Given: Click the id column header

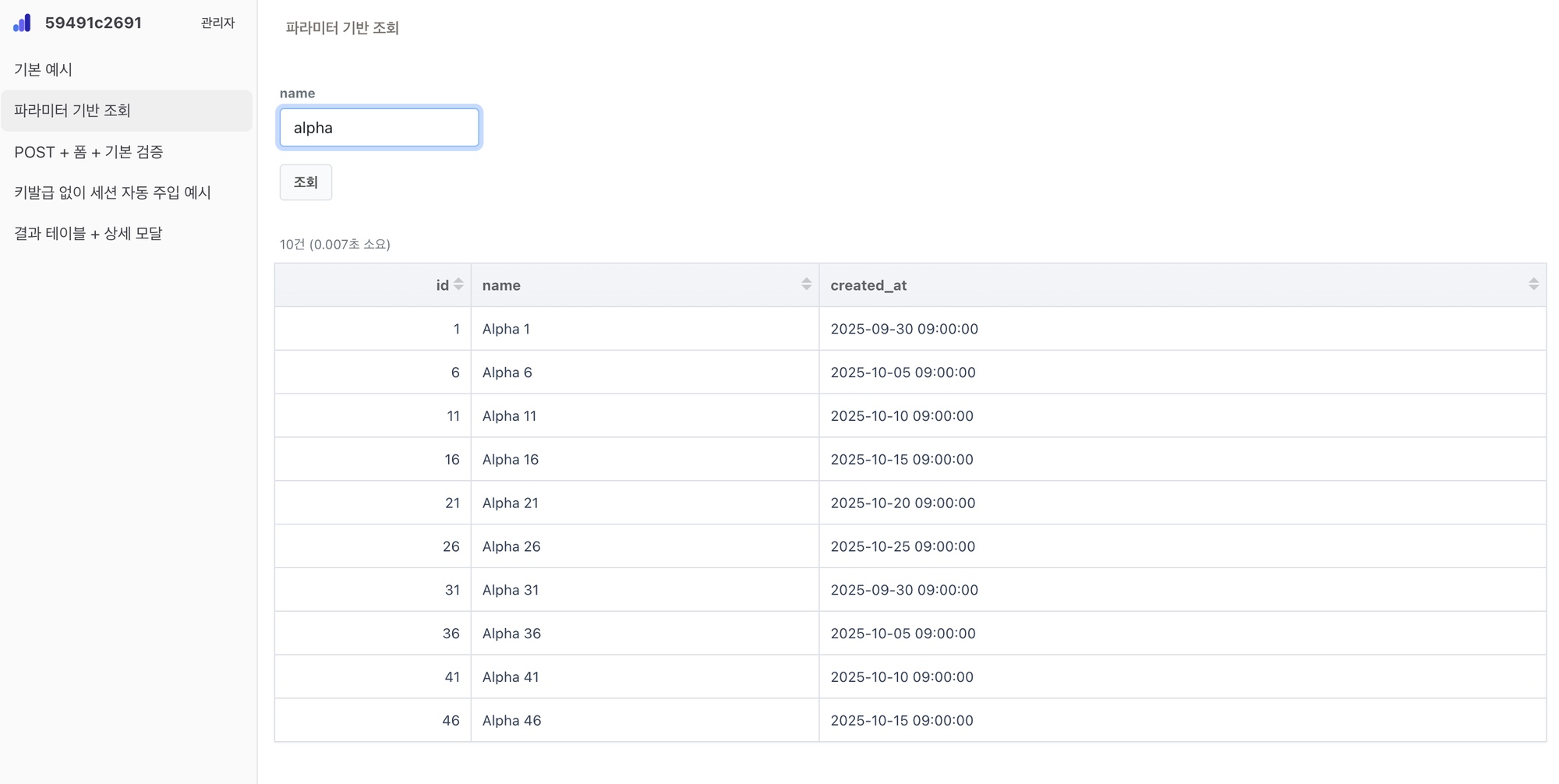Looking at the screenshot, I should click(x=441, y=285).
